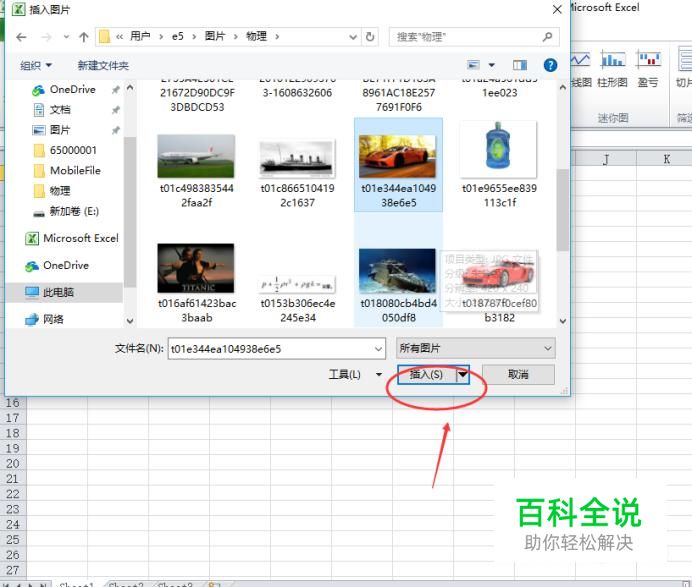Click 新建文件夹 button
Image resolution: width=692 pixels, height=587 pixels.
103,66
